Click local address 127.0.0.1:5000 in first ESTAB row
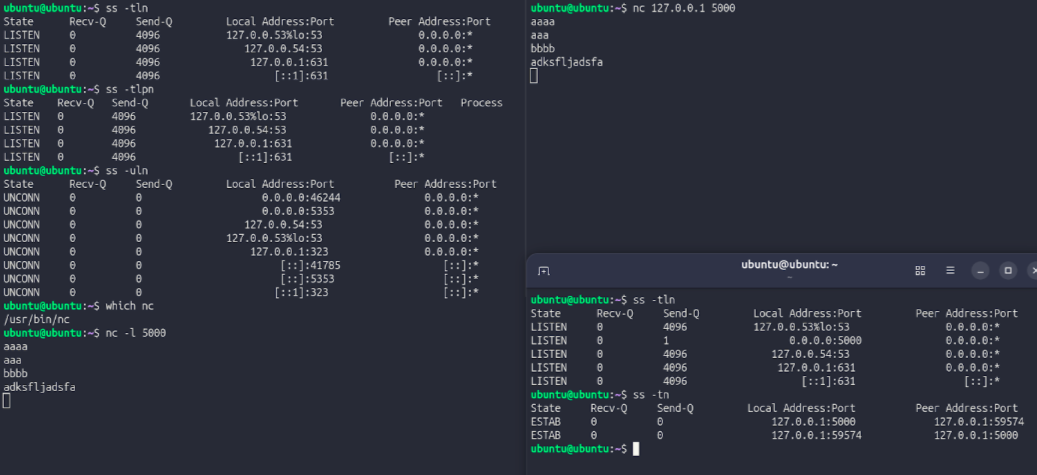 click(813, 422)
